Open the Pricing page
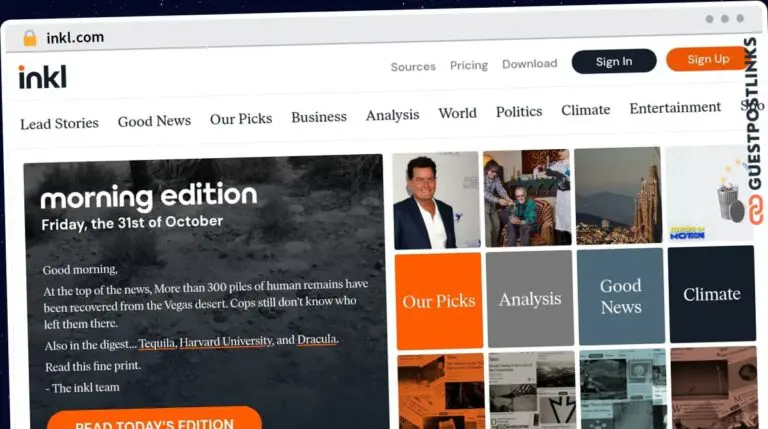 tap(469, 65)
